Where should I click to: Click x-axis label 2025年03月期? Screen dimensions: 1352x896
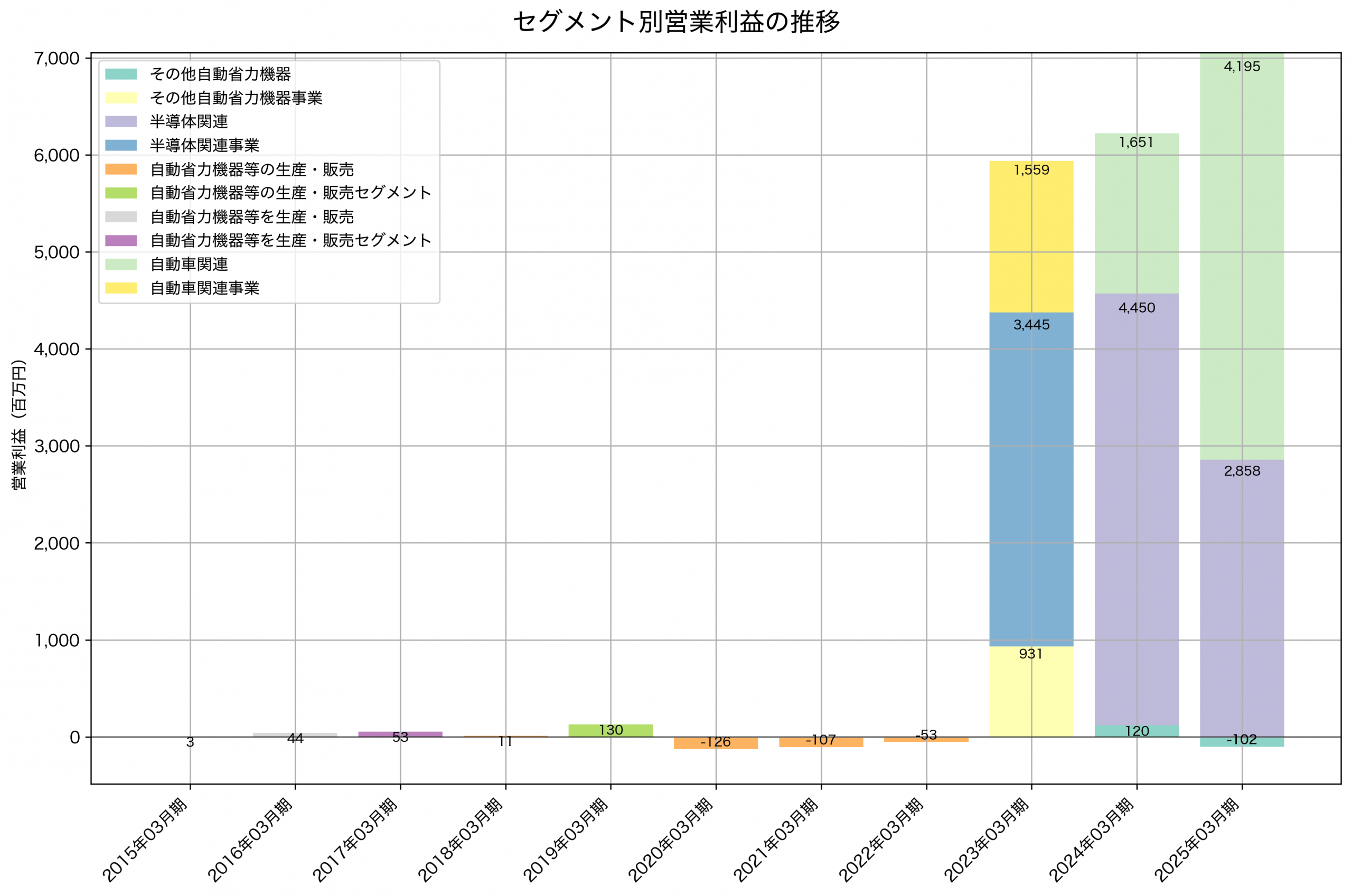1196,841
